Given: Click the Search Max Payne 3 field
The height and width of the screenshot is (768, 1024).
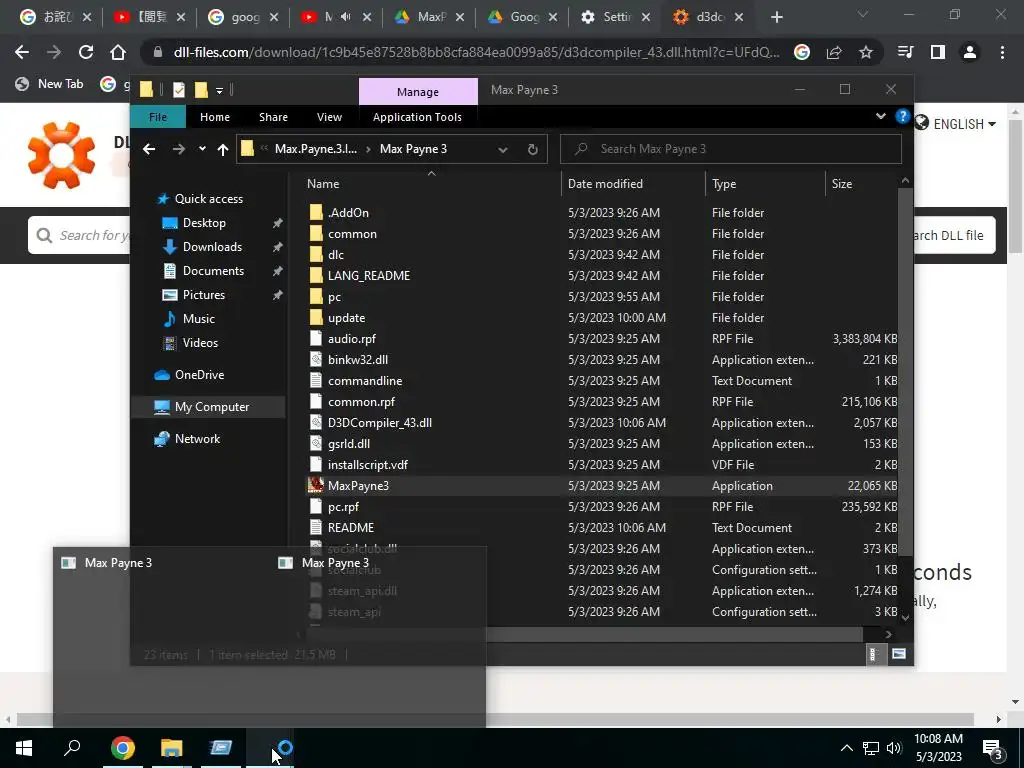Looking at the screenshot, I should [731, 149].
